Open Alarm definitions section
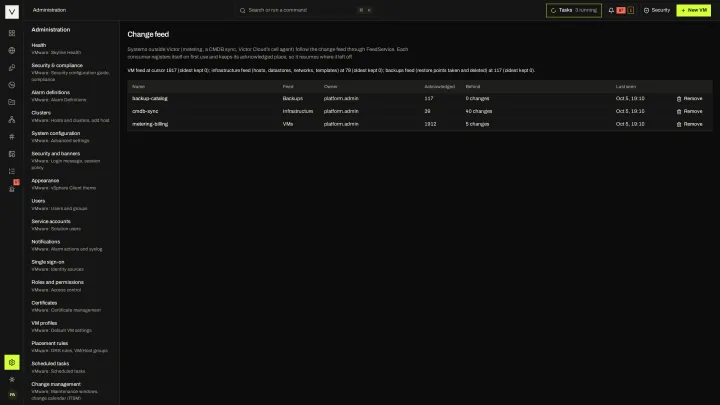Screen dimensions: 720x405 pyautogui.click(x=71, y=96)
